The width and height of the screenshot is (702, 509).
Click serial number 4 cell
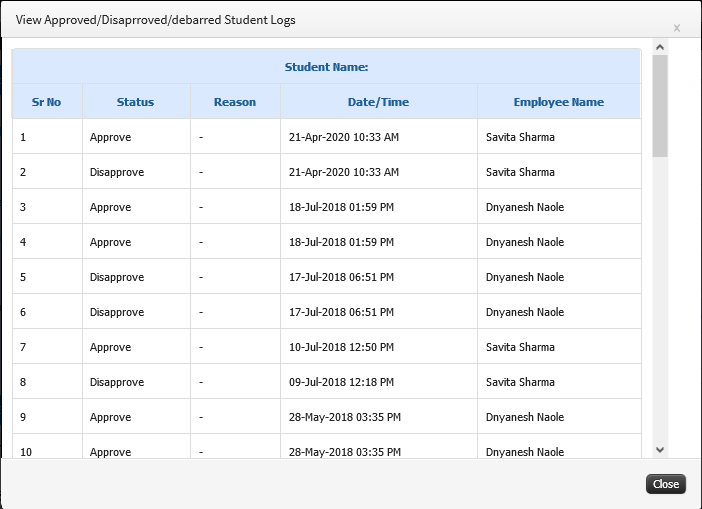point(47,242)
